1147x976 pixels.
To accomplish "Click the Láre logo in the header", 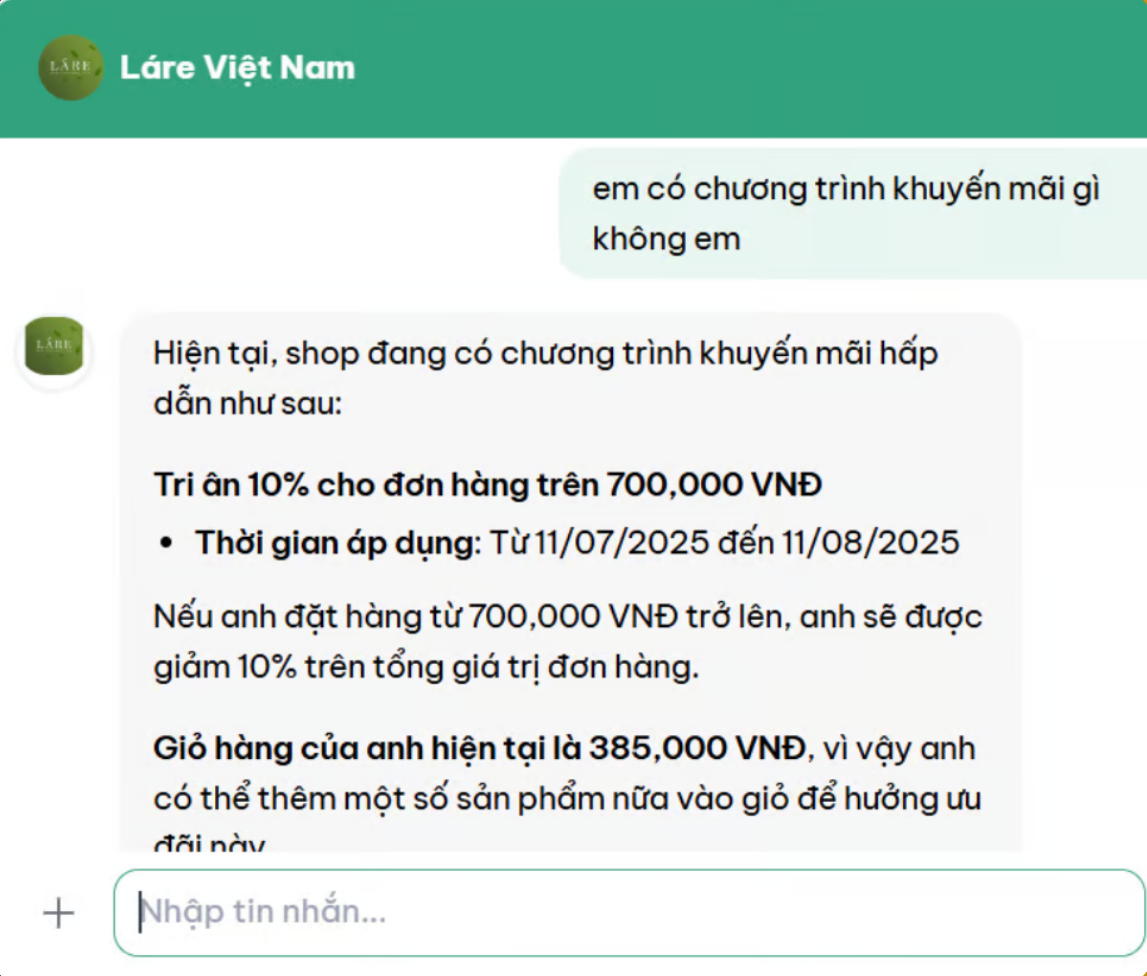I will [x=70, y=68].
